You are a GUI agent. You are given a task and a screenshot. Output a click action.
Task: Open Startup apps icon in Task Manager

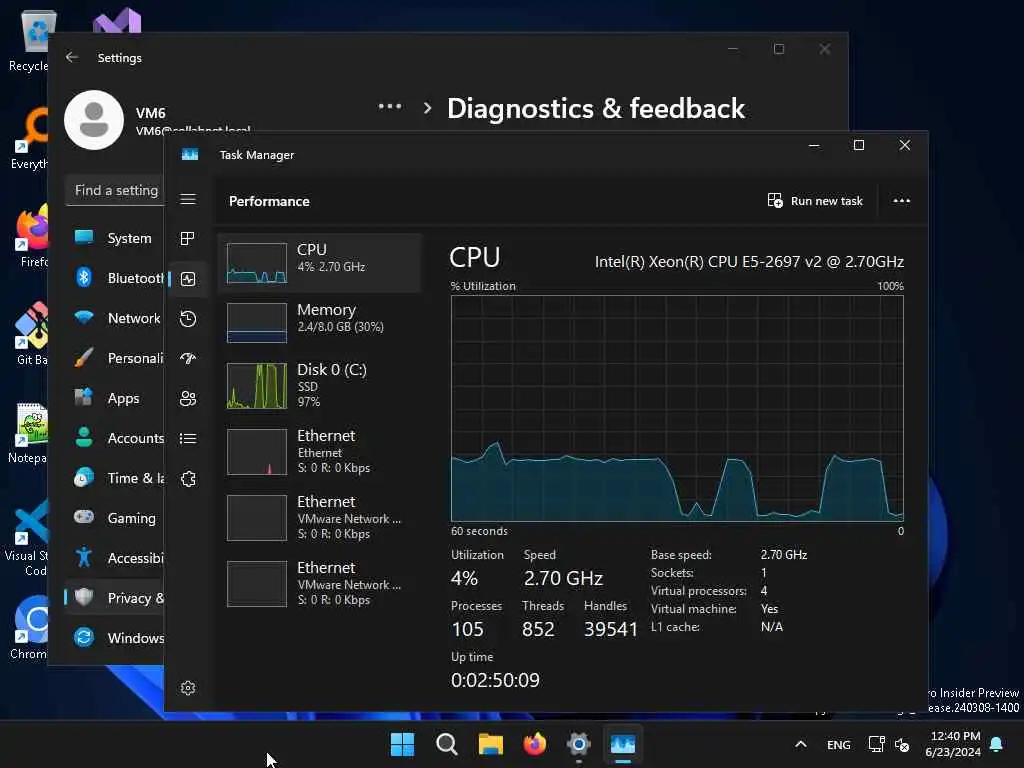tap(188, 359)
